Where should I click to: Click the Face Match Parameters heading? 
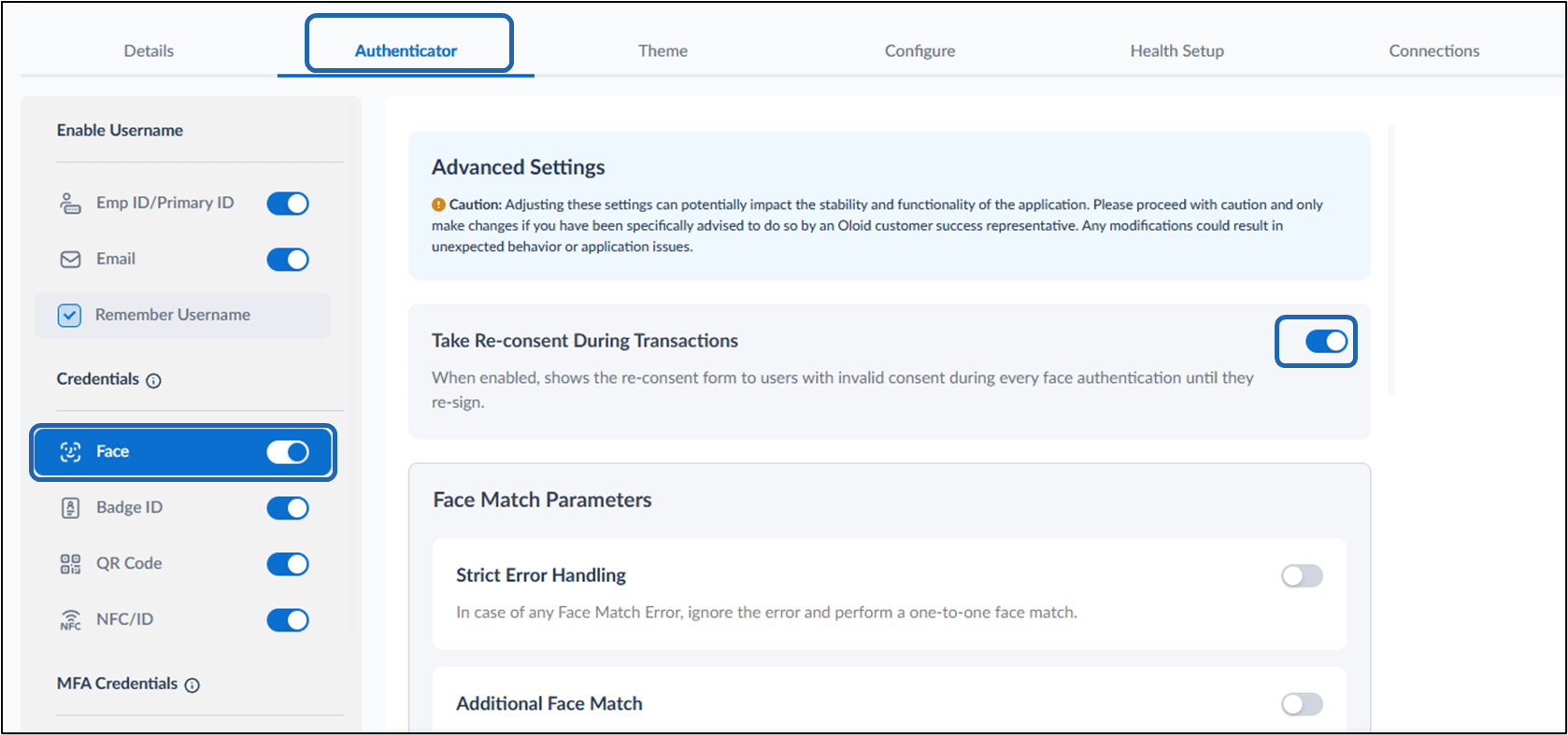[542, 500]
